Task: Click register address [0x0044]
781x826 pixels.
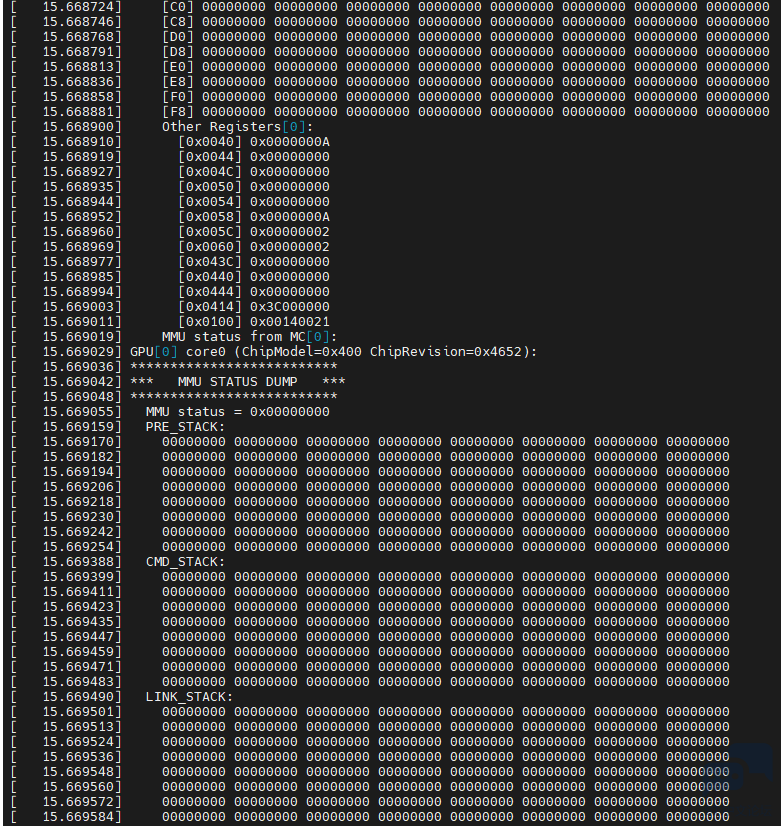Action: click(210, 157)
